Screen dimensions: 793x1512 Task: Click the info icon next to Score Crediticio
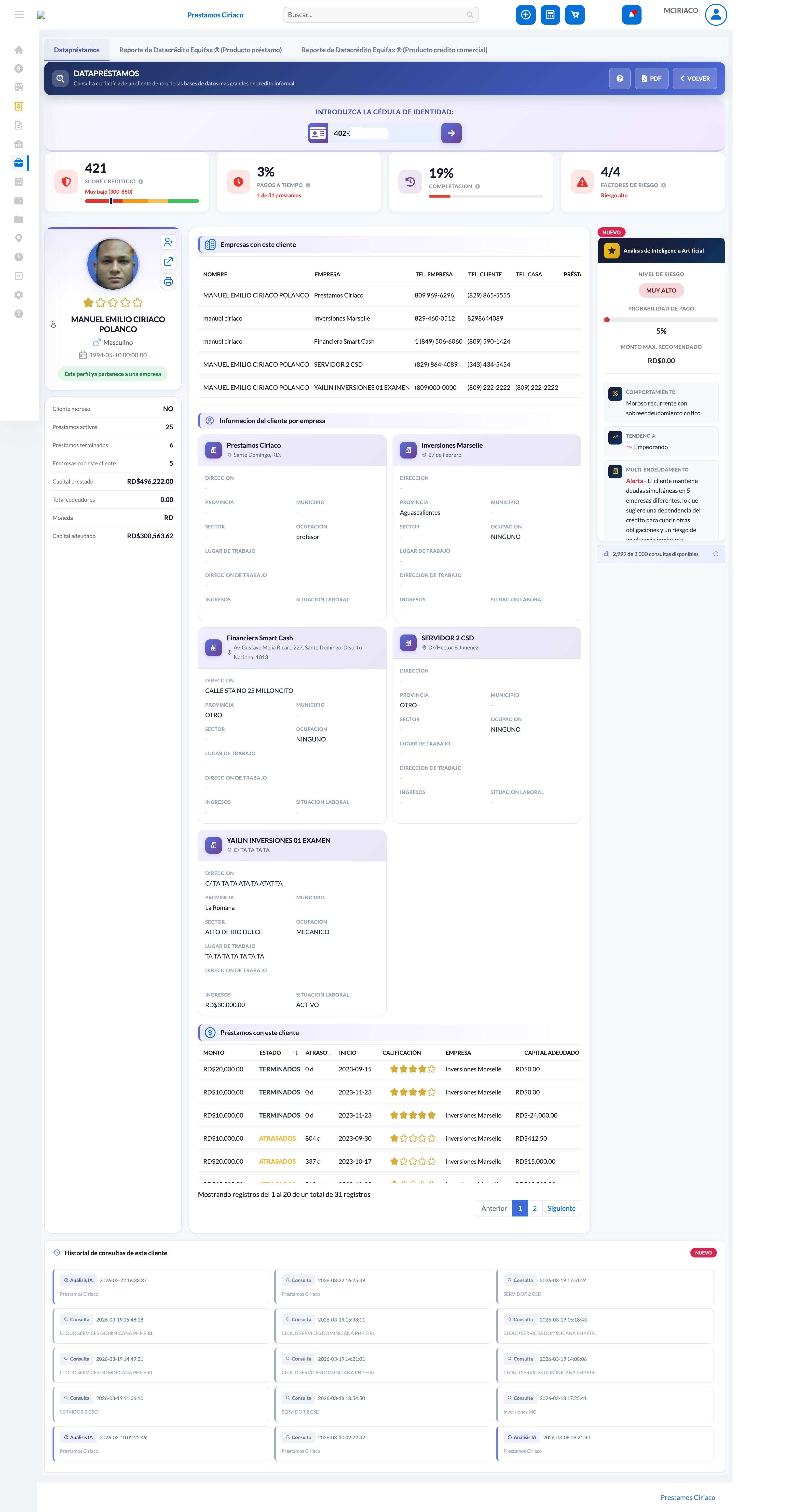click(141, 181)
